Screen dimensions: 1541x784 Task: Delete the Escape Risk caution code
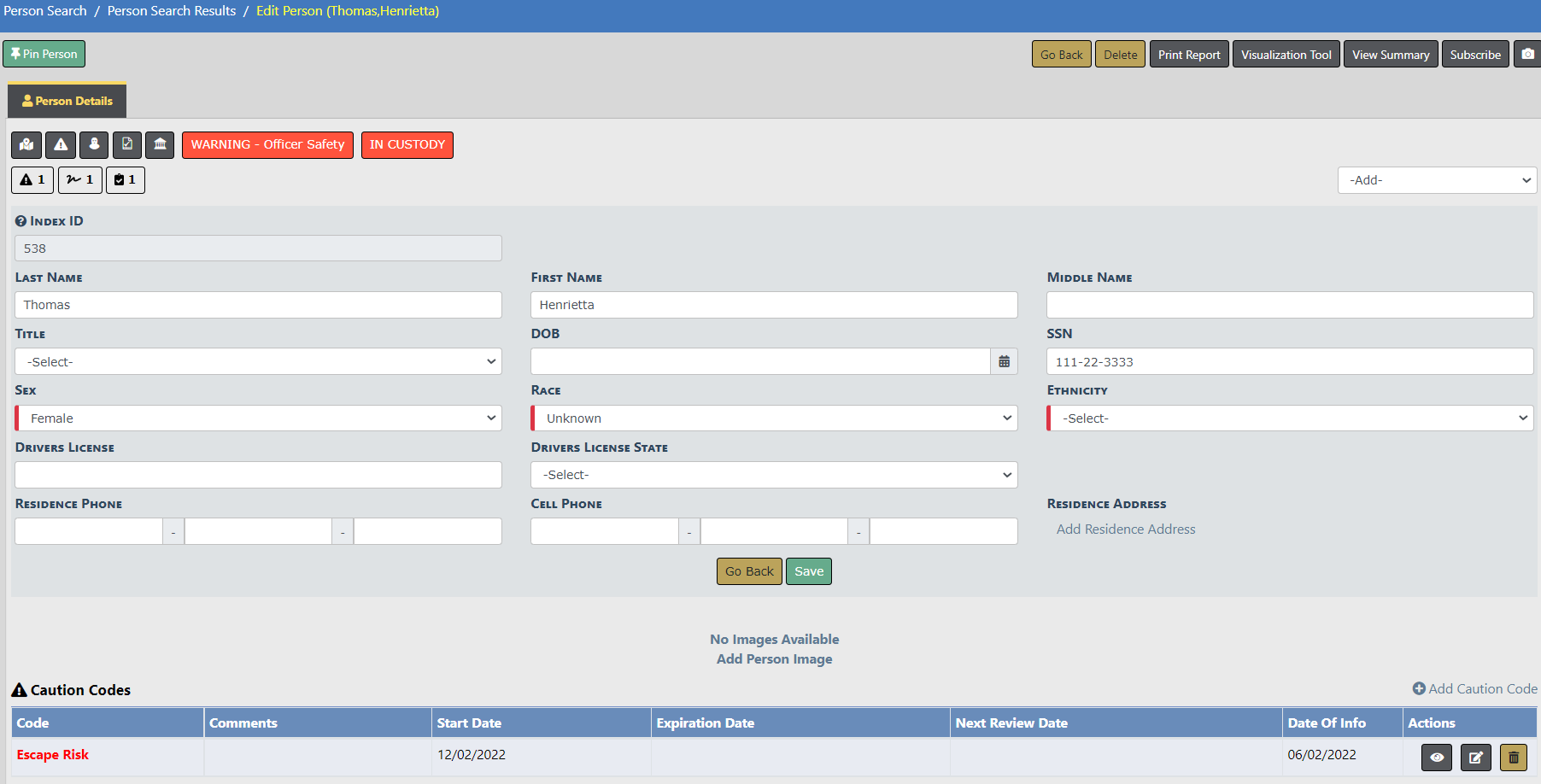point(1513,758)
